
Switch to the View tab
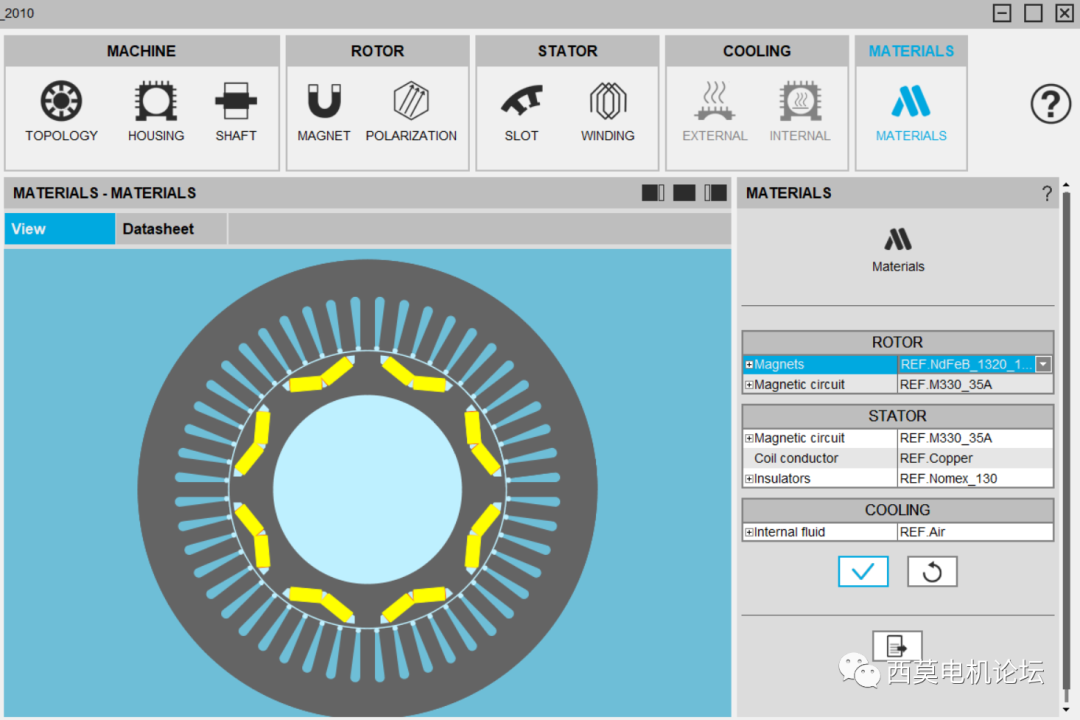[60, 229]
